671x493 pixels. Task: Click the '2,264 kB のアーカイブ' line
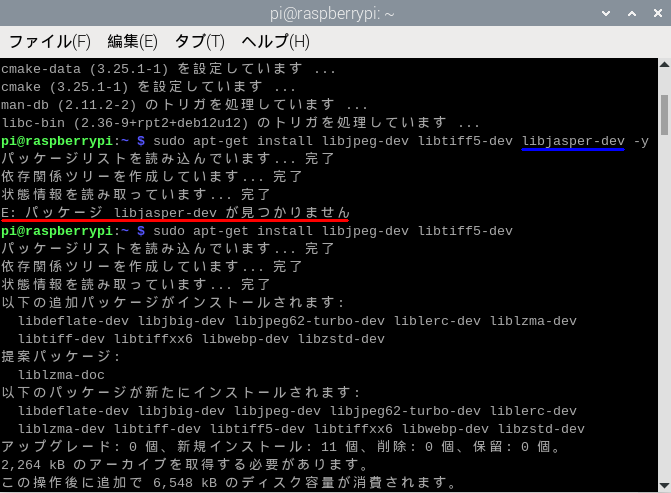[x=185, y=464]
